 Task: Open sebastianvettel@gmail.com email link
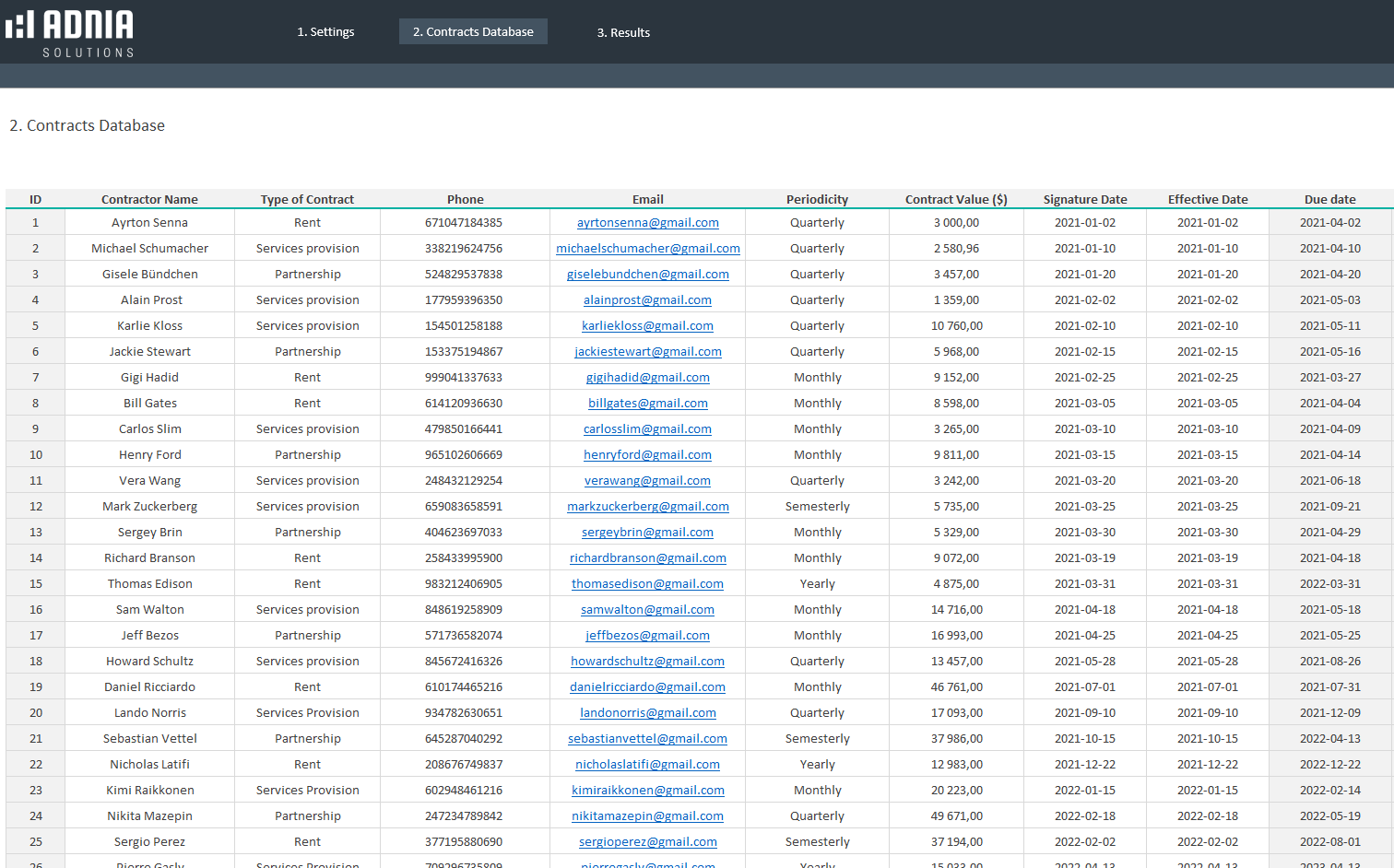(647, 739)
